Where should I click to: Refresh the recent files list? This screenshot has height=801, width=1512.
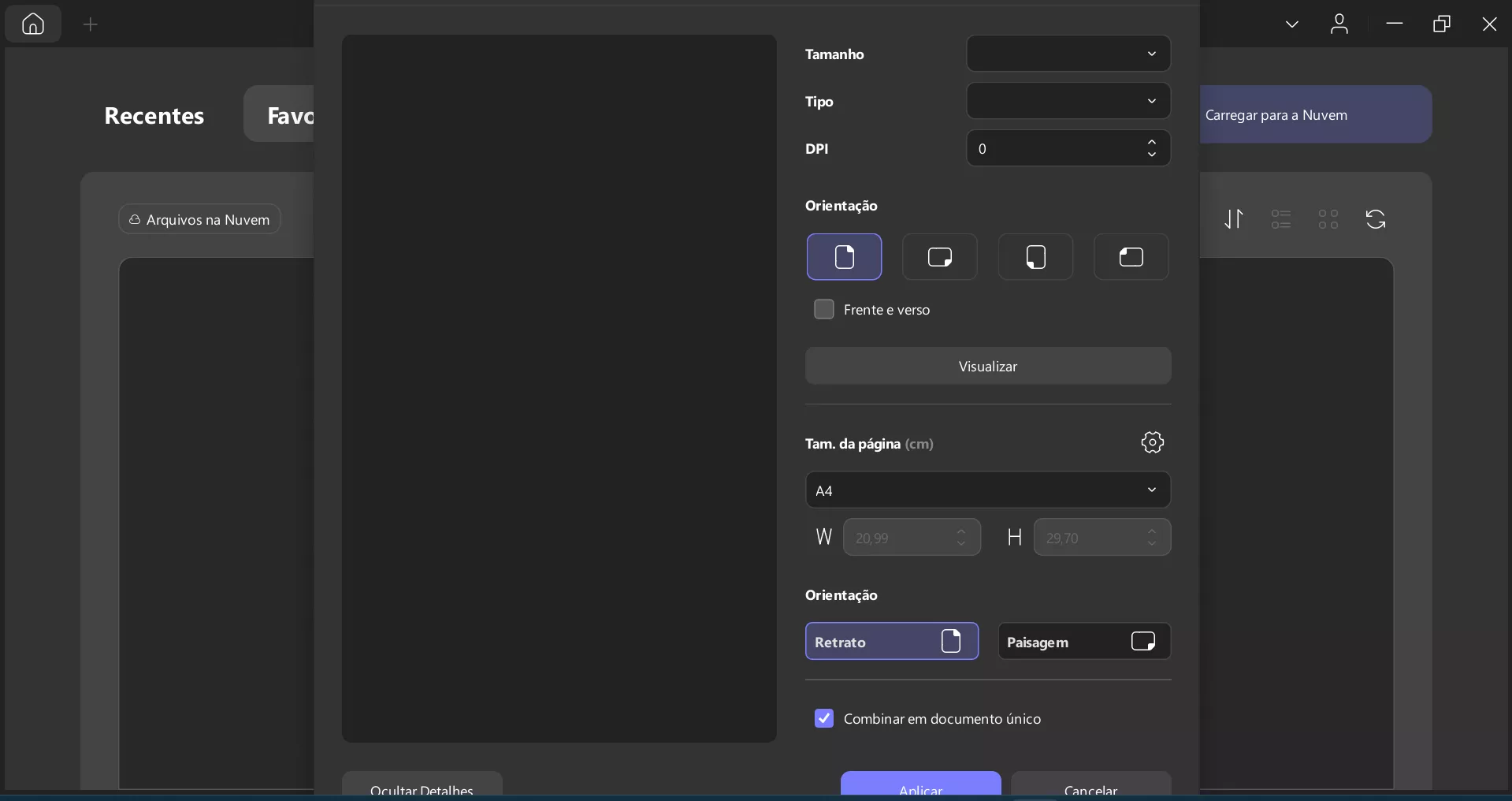click(1376, 219)
